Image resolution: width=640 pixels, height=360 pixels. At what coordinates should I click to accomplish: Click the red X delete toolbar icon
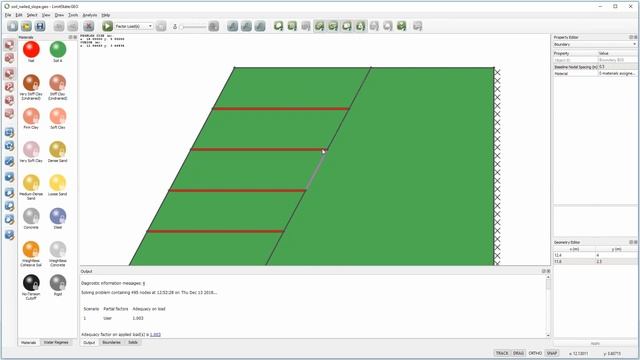click(89, 26)
